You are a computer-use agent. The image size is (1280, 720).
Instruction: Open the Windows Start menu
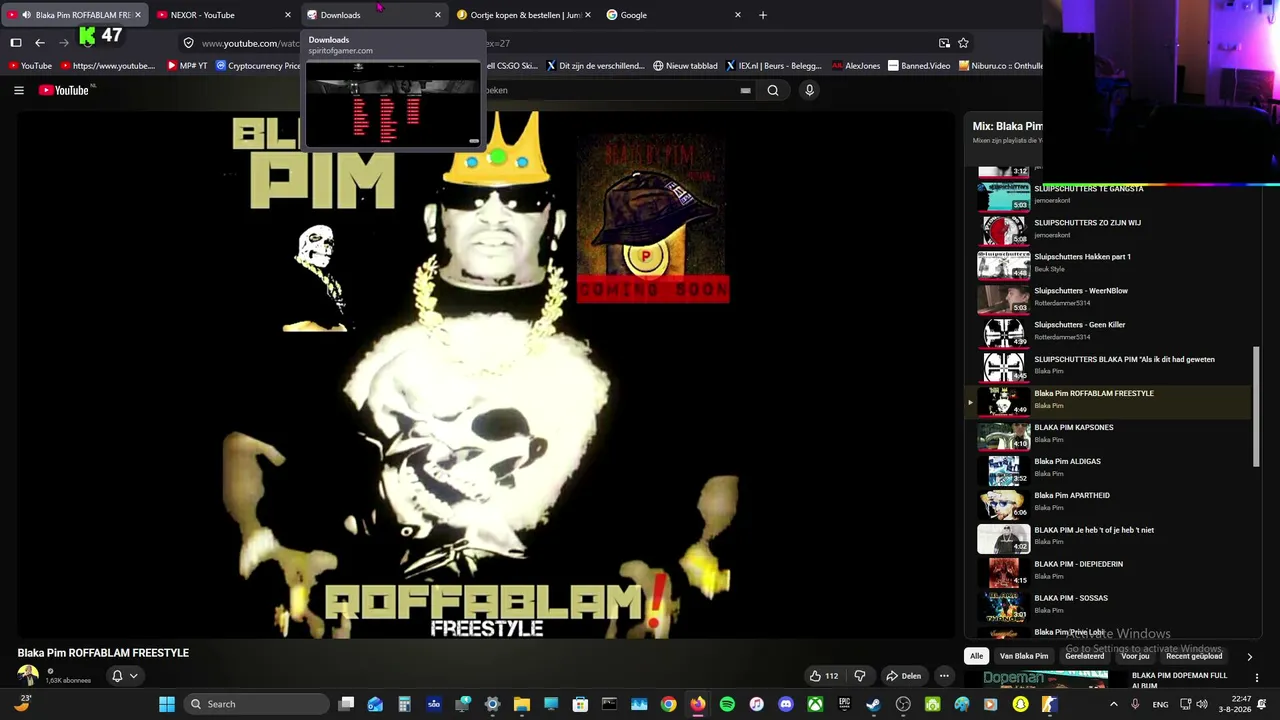pyautogui.click(x=167, y=704)
